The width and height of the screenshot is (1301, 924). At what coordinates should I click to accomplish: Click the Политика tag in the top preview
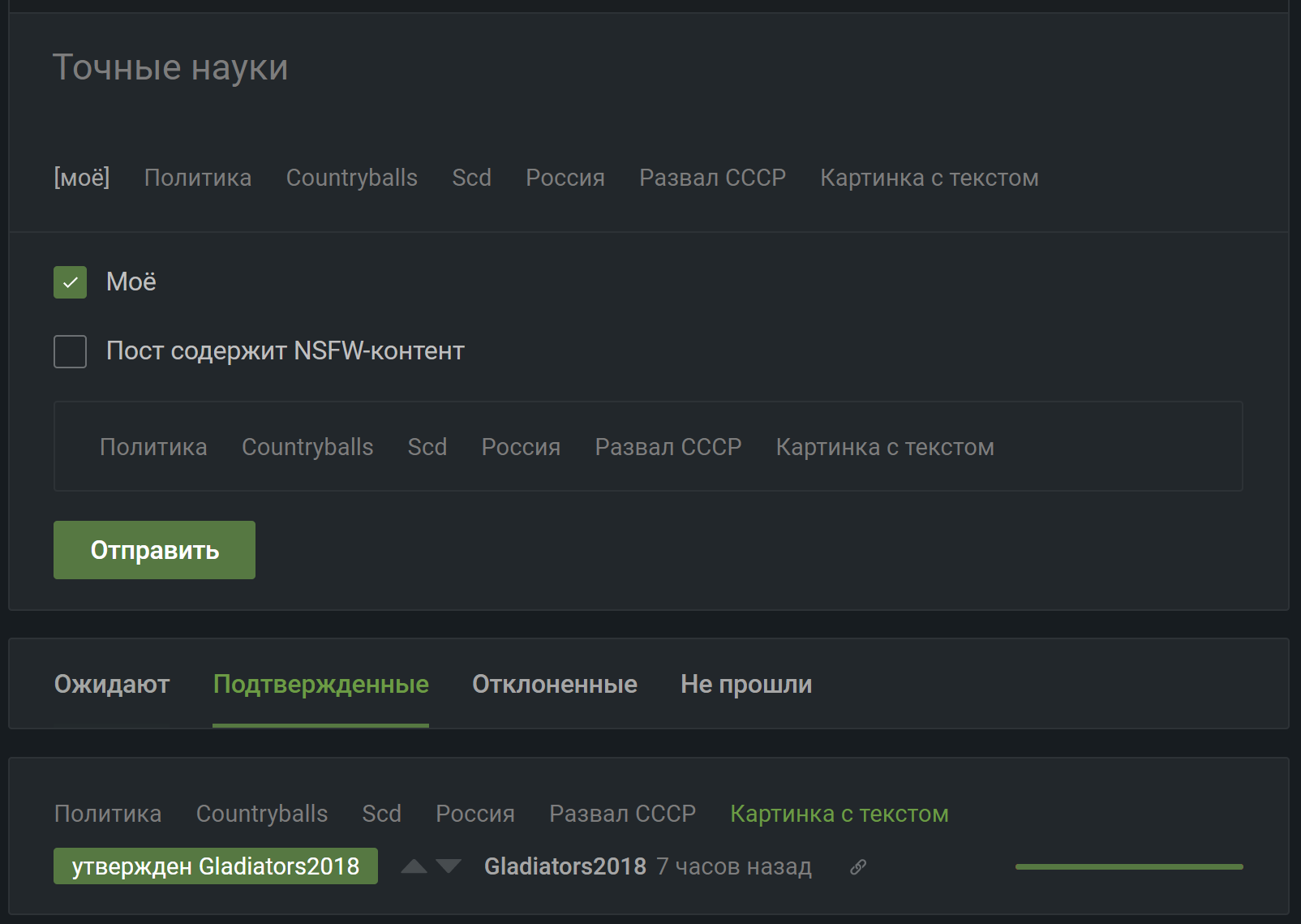198,178
